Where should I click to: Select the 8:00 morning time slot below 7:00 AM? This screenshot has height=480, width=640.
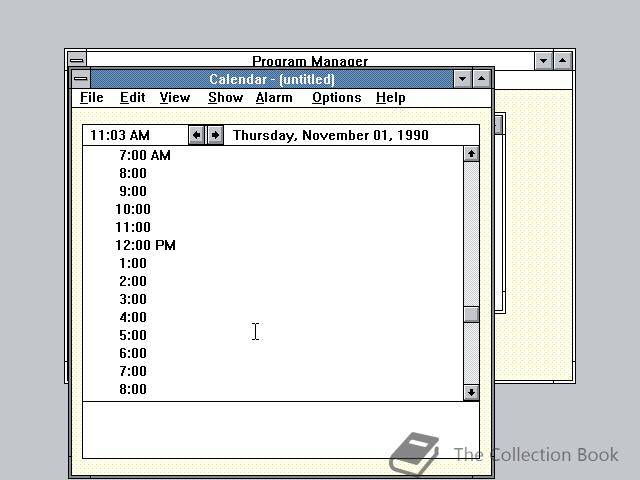[273, 173]
